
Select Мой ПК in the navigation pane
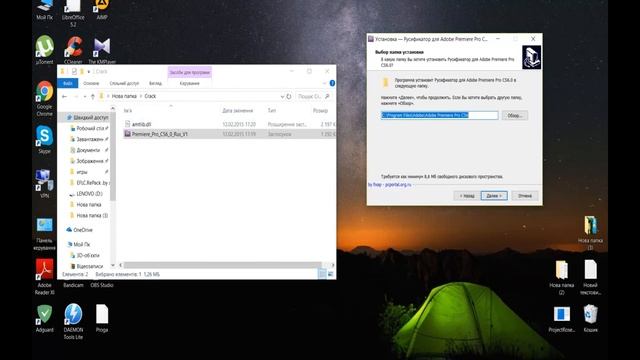point(81,244)
